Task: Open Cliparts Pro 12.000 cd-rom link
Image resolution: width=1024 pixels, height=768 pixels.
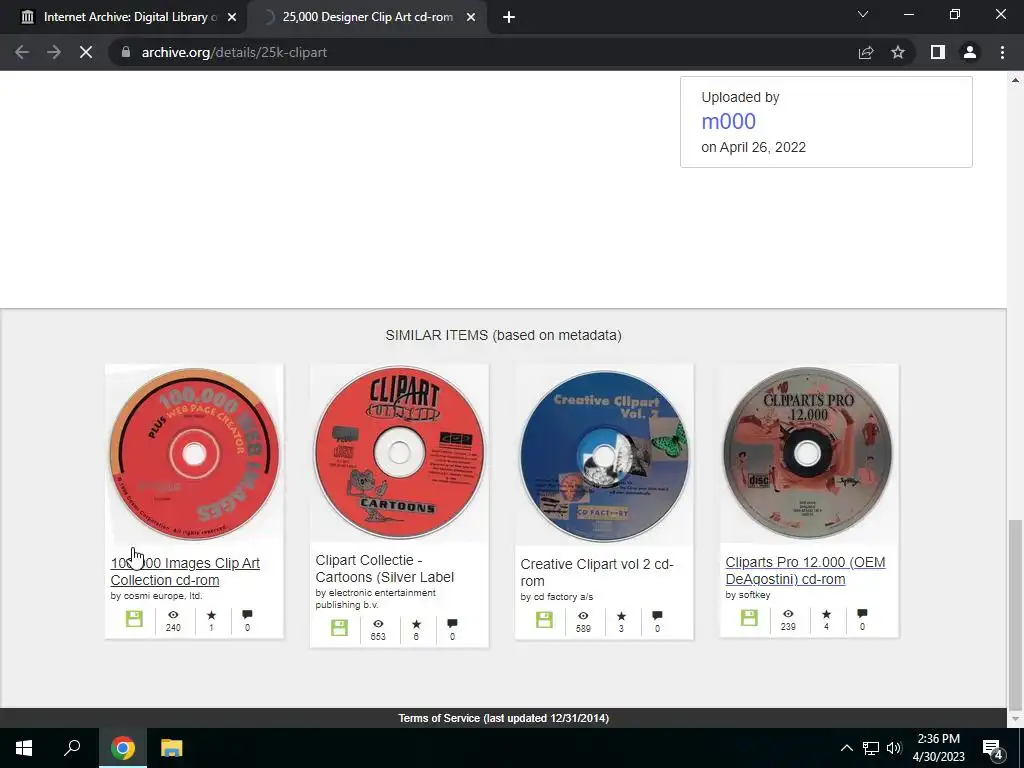Action: point(805,571)
